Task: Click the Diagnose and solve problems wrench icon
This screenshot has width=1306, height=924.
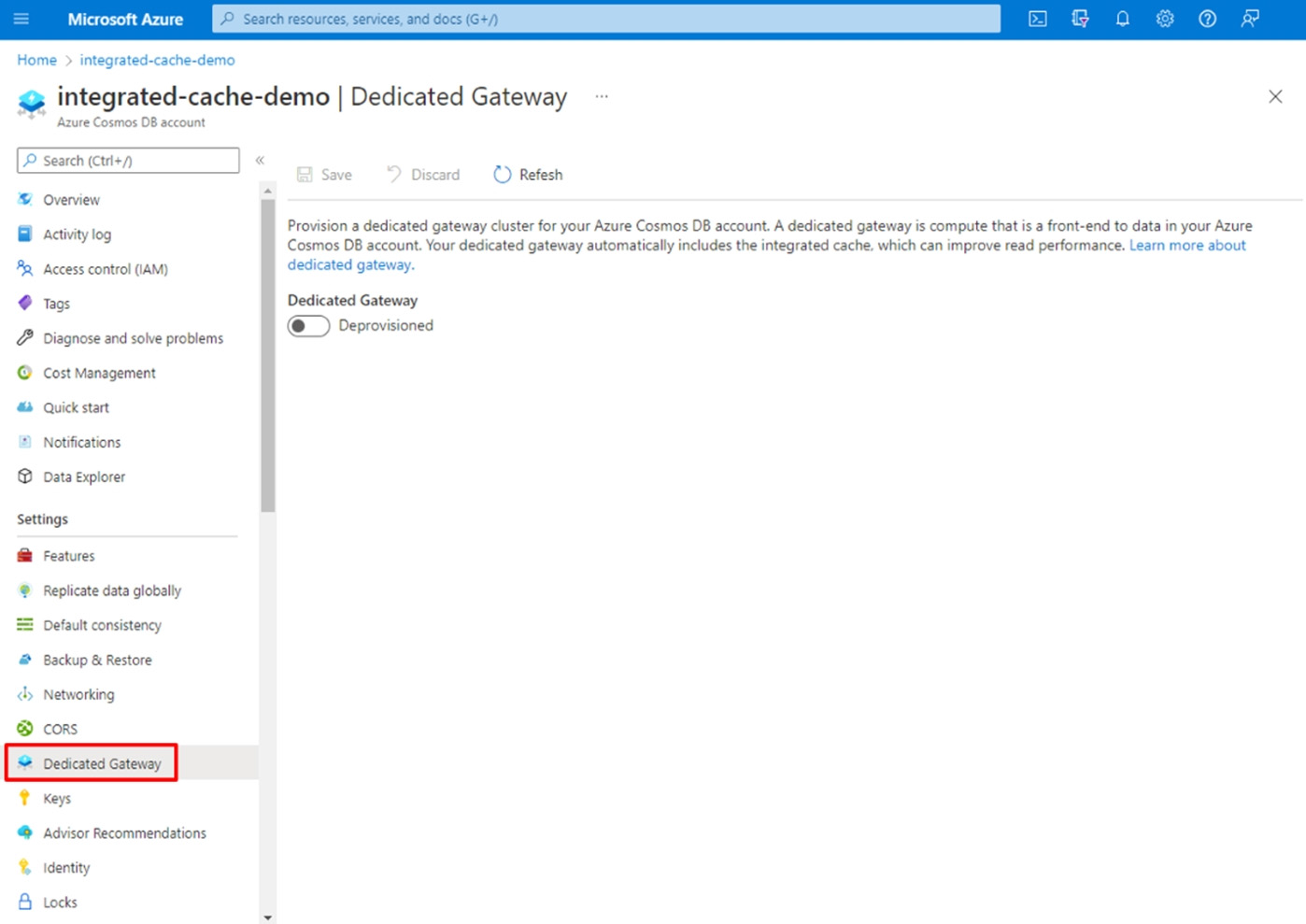Action: (x=25, y=337)
